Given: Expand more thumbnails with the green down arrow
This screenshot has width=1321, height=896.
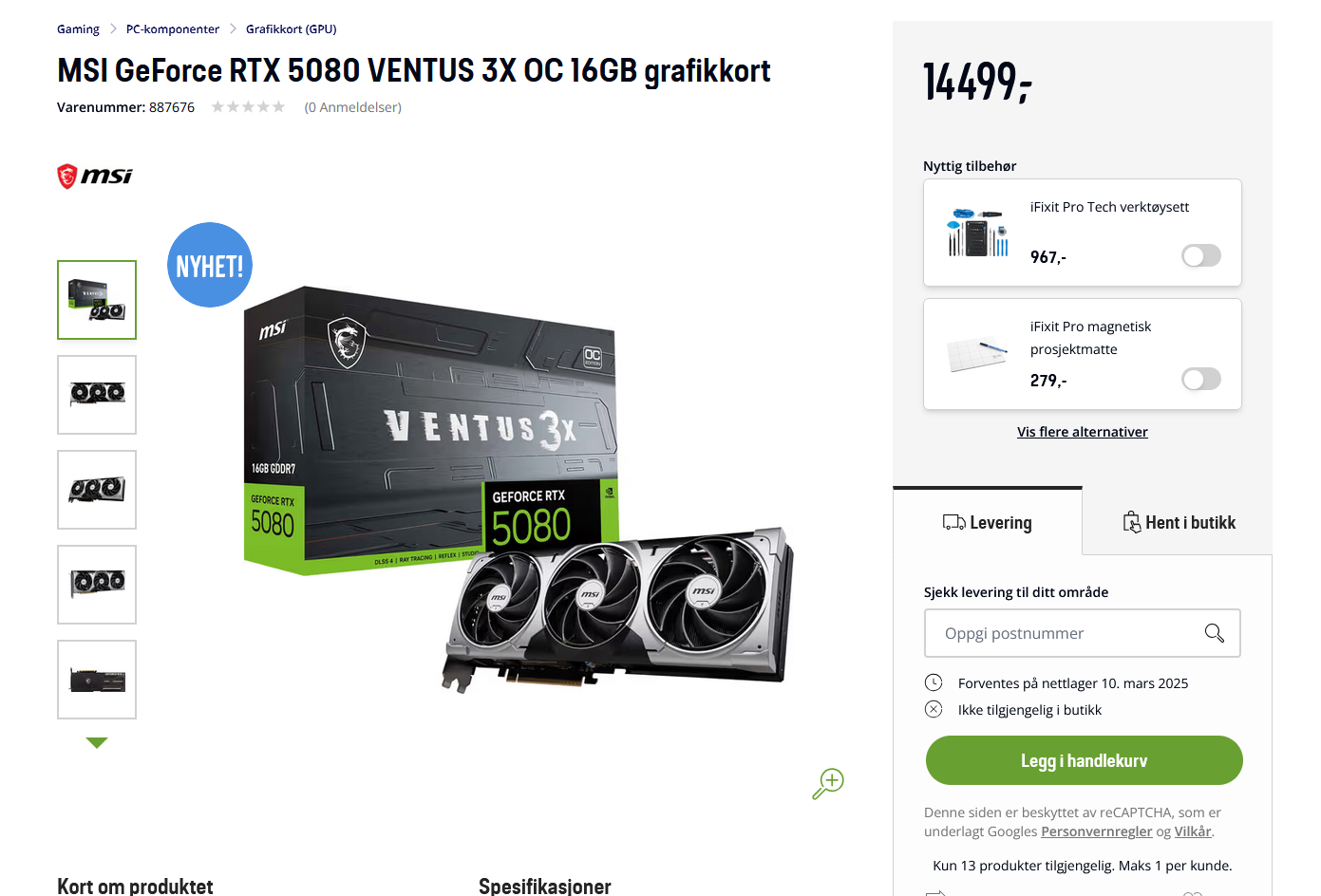Looking at the screenshot, I should tap(97, 743).
